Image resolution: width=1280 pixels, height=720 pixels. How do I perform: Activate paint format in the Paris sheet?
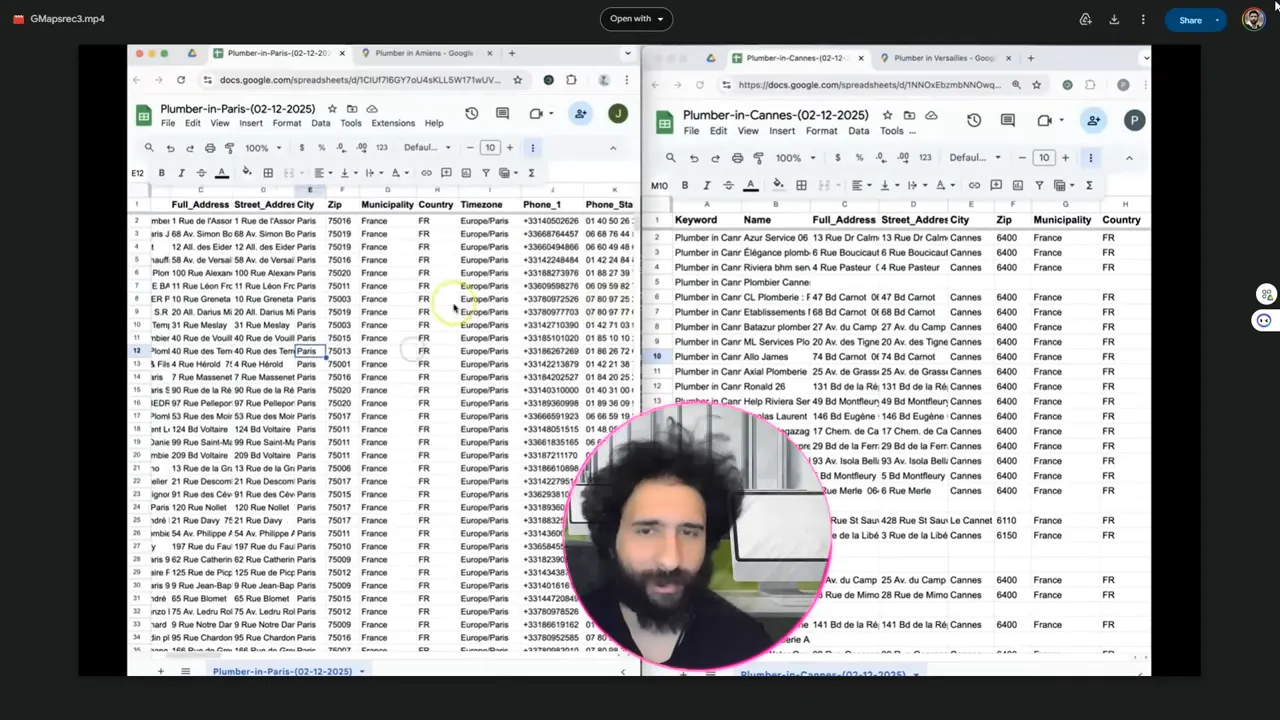pos(230,148)
